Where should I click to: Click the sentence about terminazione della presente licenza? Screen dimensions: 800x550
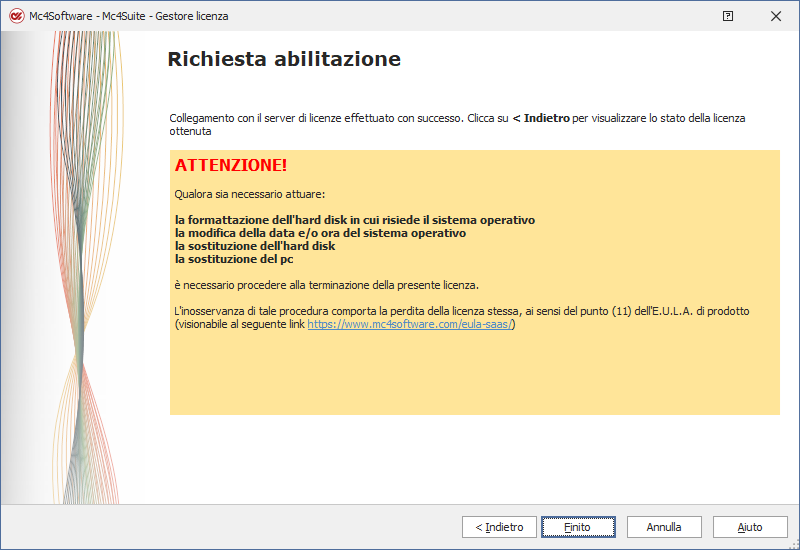pyautogui.click(x=327, y=285)
